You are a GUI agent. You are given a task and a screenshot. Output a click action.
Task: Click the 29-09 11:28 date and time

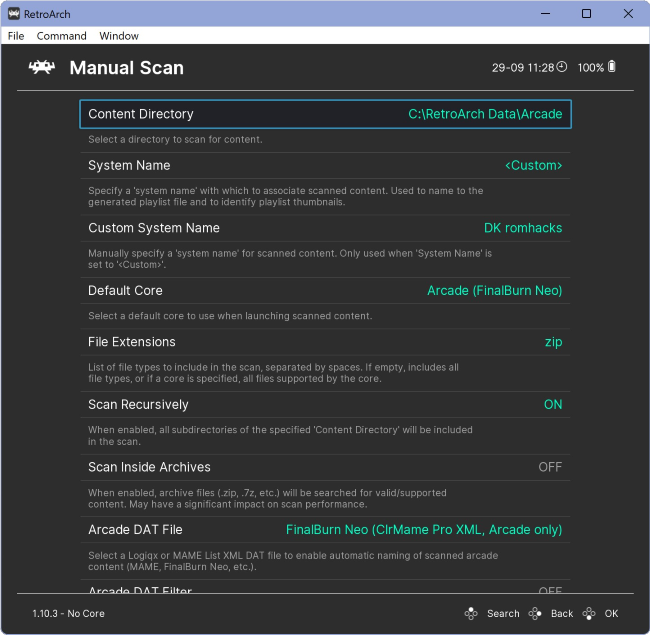(523, 68)
